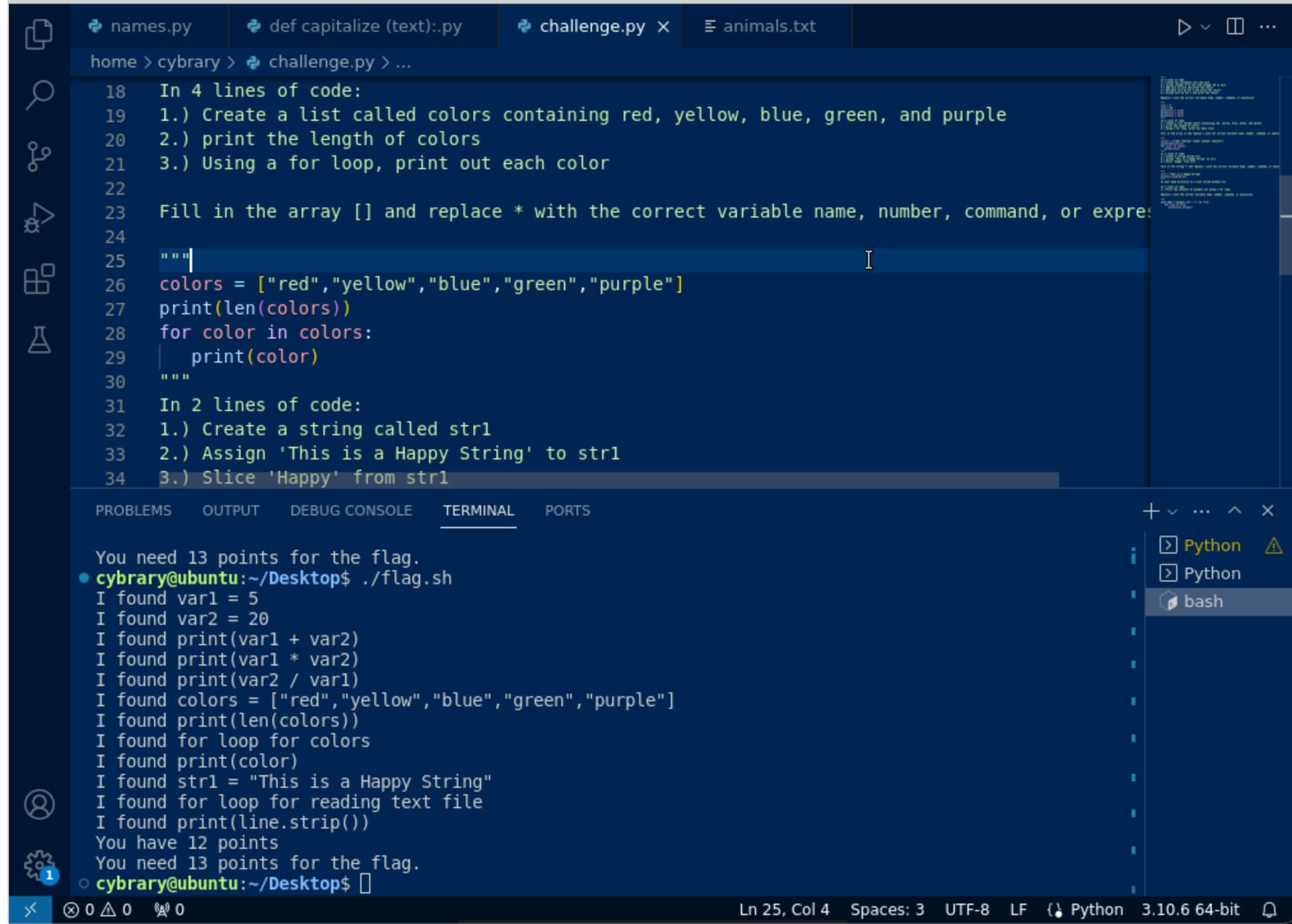Open the DEBUG CONSOLE tab
Screen dimensions: 1292x924
pyautogui.click(x=351, y=511)
